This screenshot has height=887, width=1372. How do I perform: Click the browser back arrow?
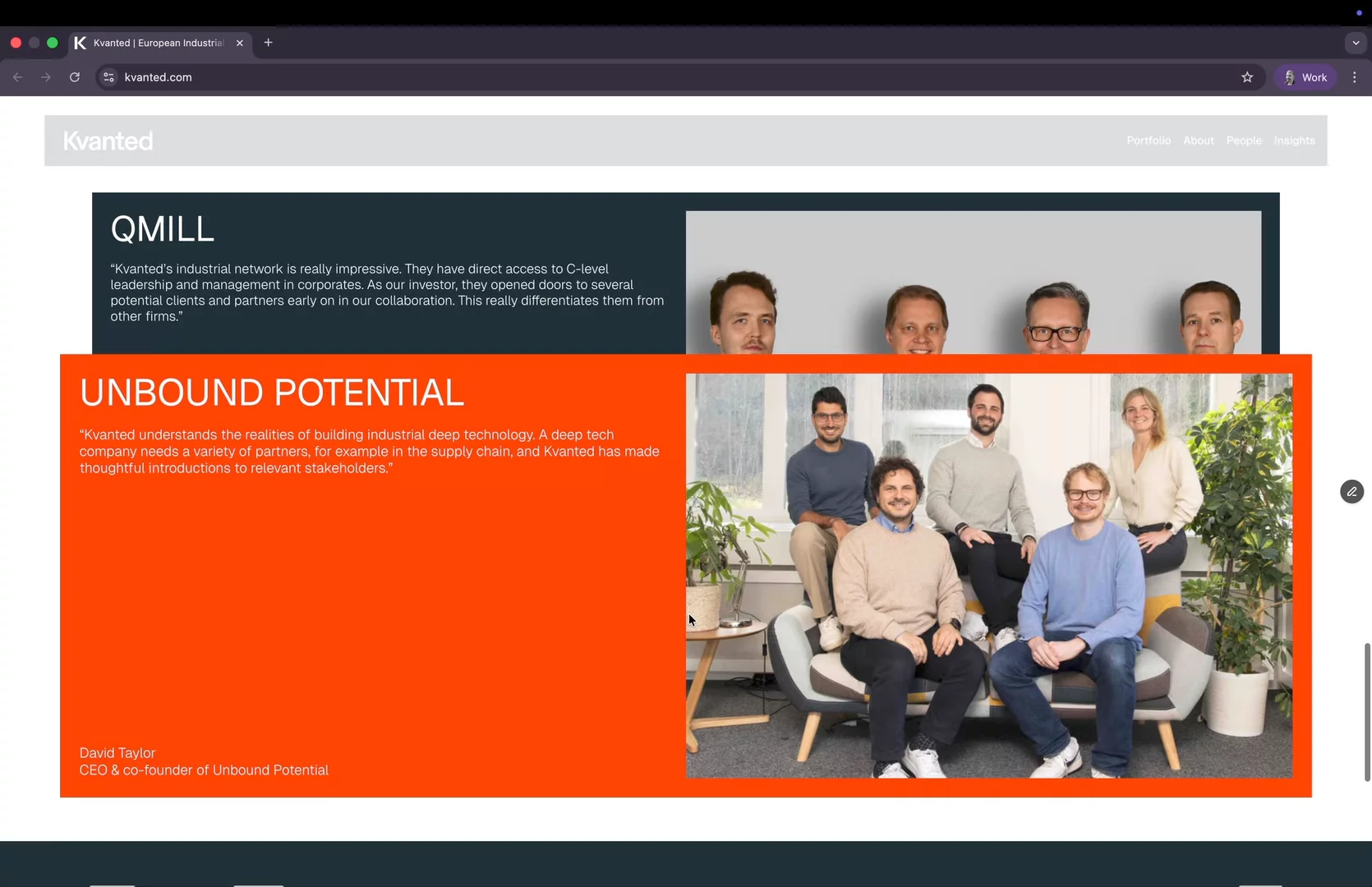coord(18,77)
